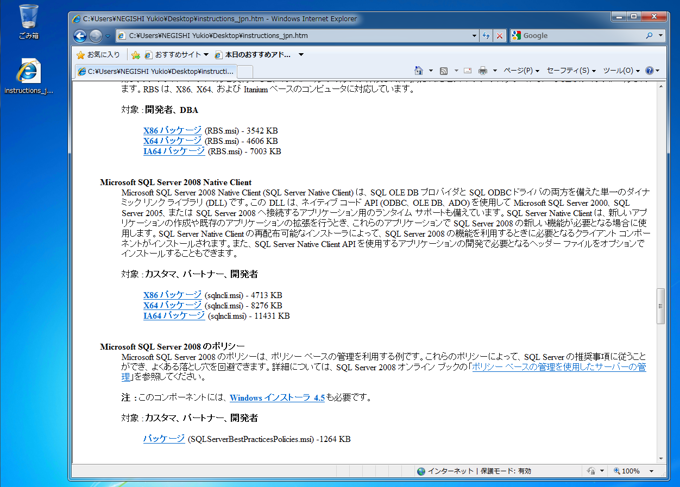Click the vertical scrollbar thumb
The height and width of the screenshot is (487, 680).
tap(660, 306)
